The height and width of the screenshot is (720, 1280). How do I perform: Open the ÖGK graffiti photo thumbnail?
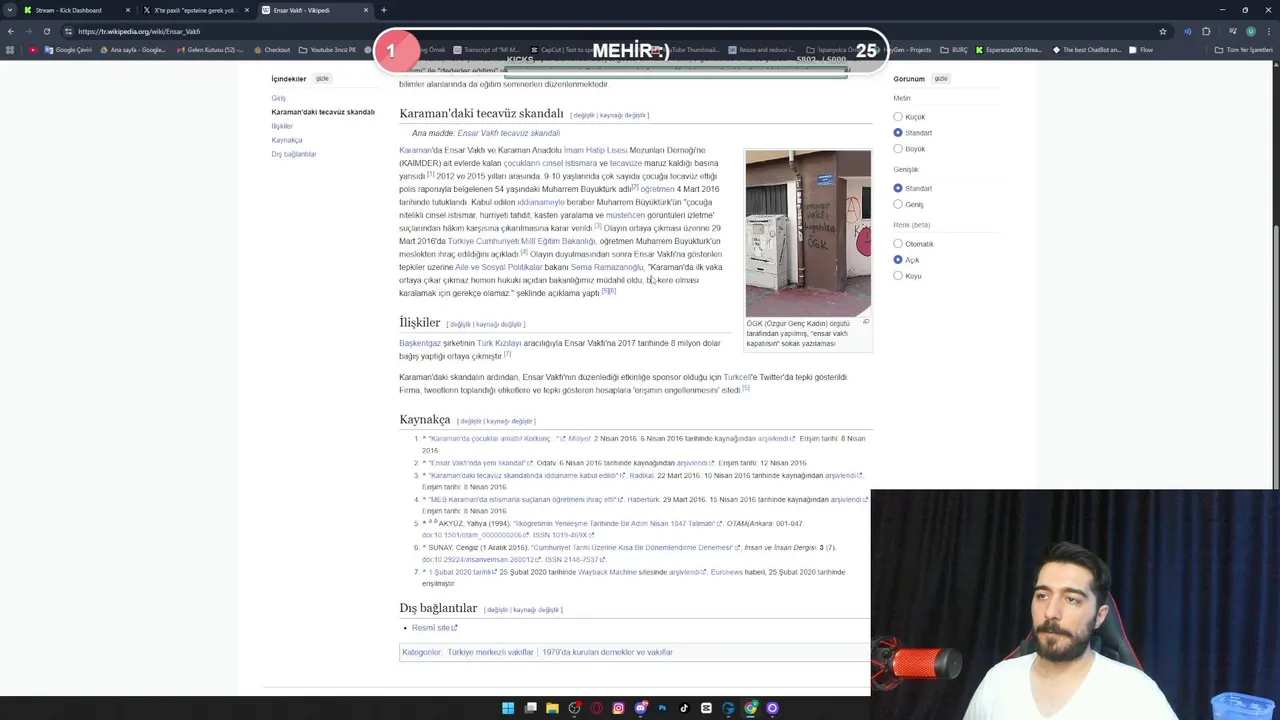pos(808,233)
